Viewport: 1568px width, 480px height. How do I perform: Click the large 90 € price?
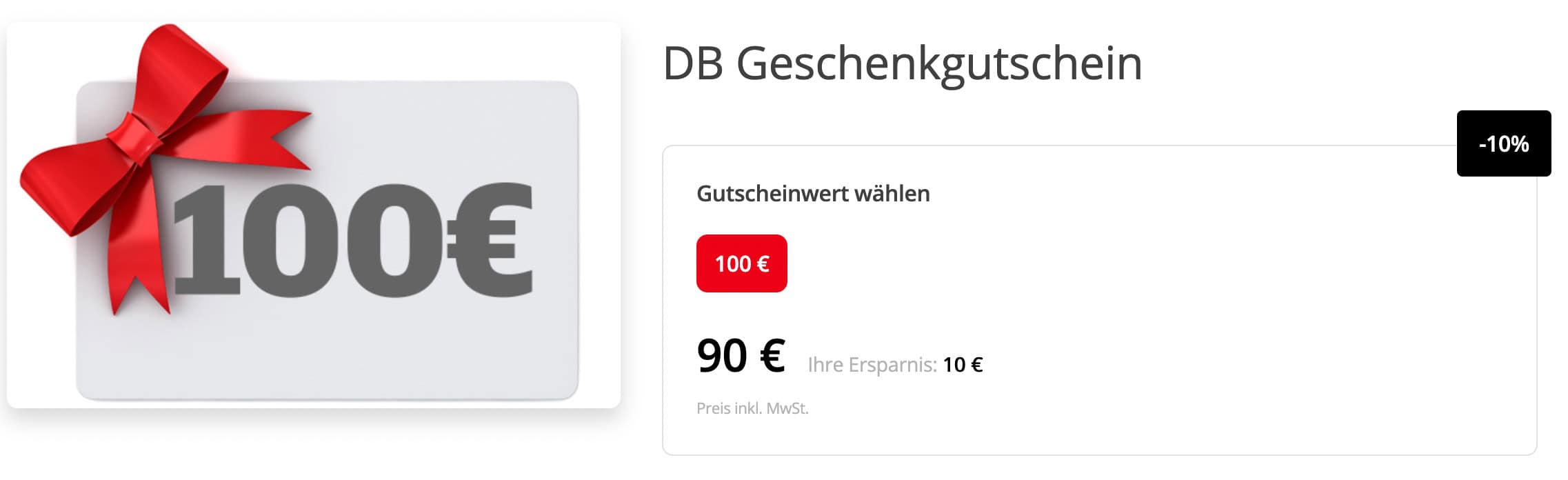(x=741, y=356)
